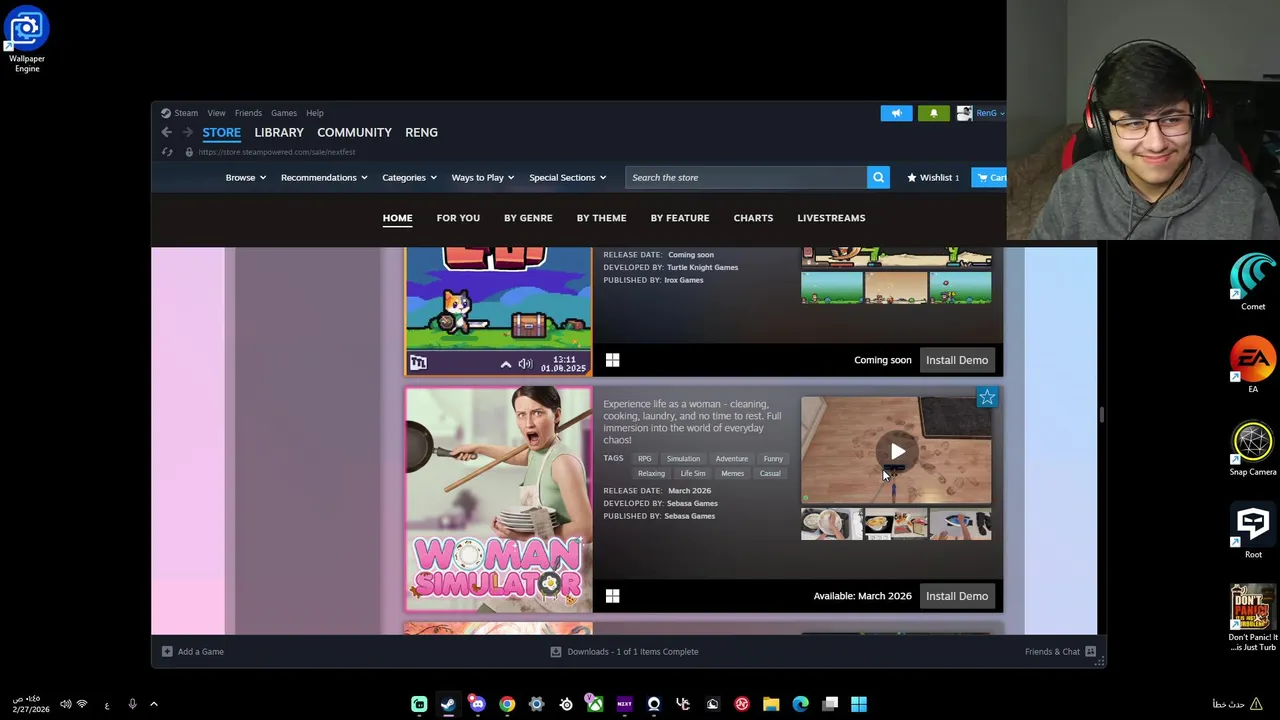Open the View menu
This screenshot has width=1280, height=720.
tap(216, 113)
